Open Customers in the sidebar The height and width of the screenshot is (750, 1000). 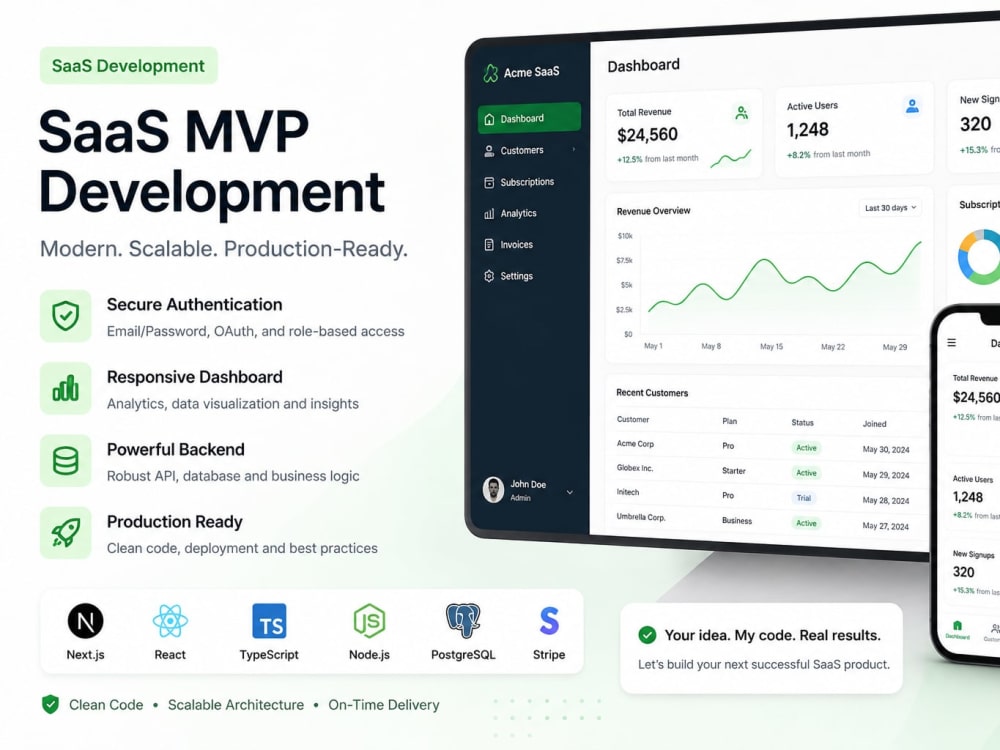529,151
